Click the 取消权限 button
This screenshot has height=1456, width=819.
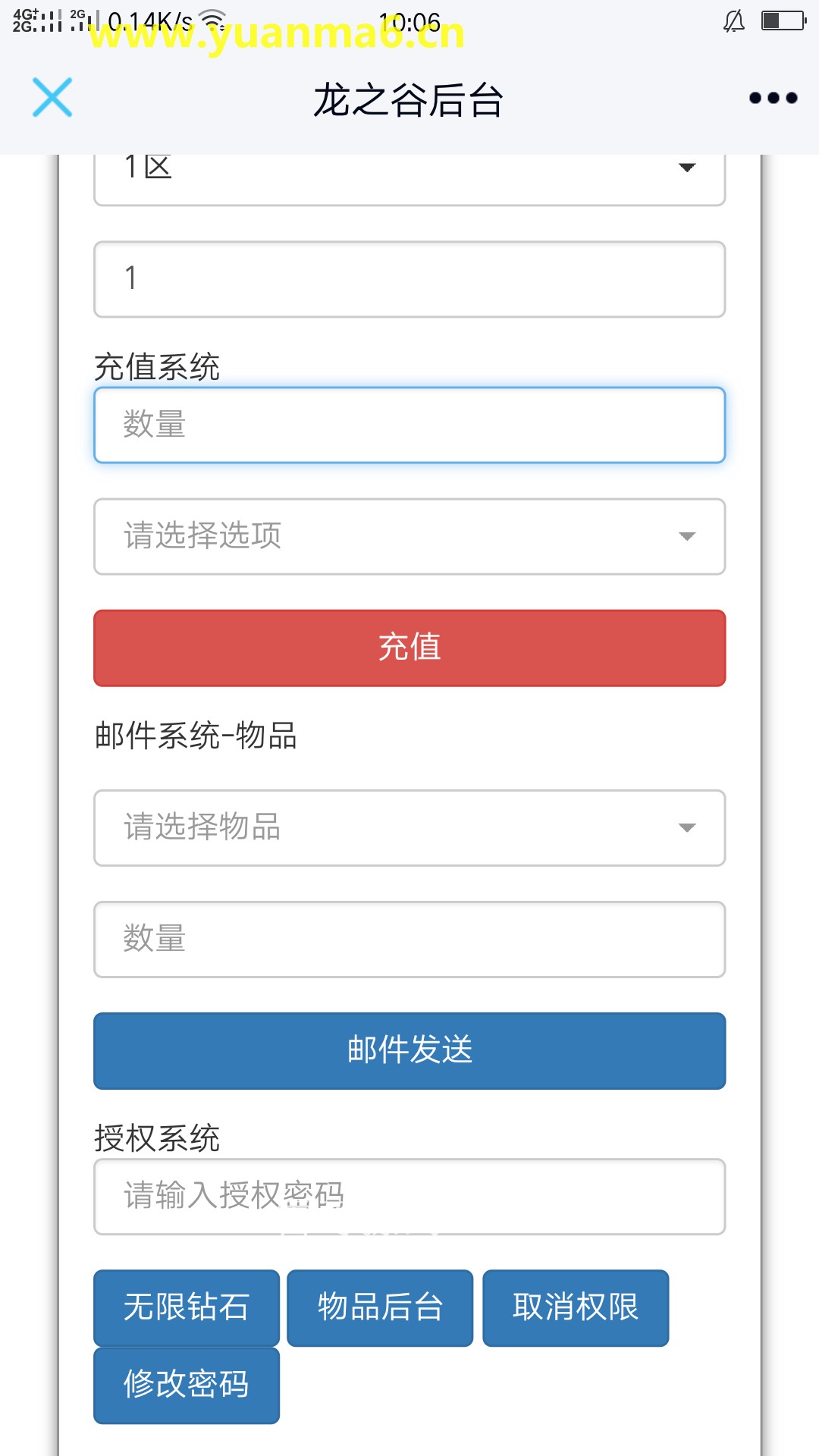pos(576,1307)
